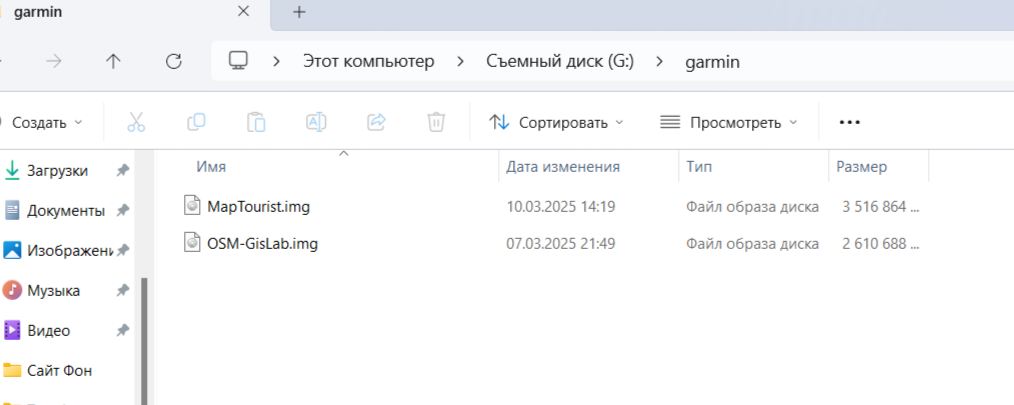
Task: Click the size value 3 516 864
Action: [880, 207]
